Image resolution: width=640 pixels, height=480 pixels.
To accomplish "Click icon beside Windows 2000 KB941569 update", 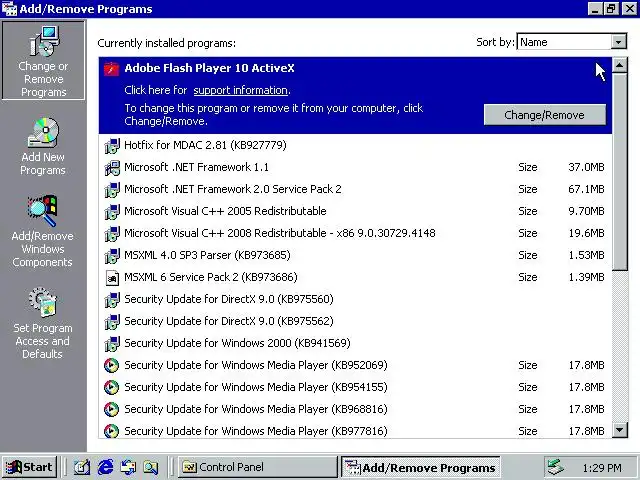I will 112,344.
